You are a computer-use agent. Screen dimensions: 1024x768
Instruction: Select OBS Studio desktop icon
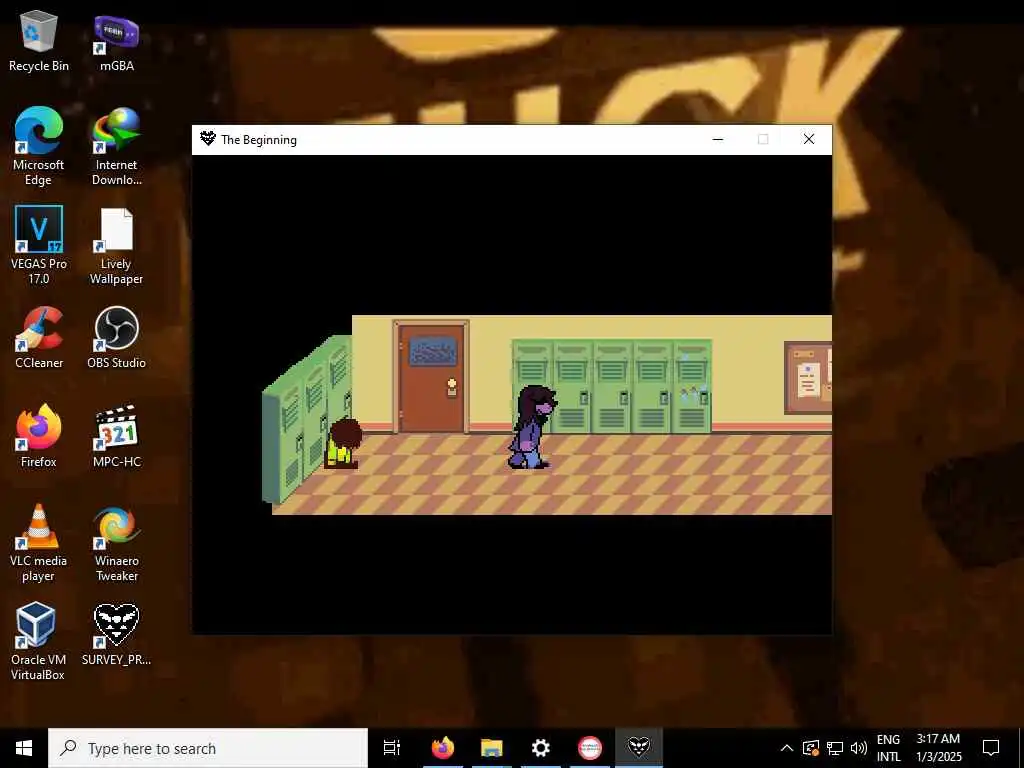(x=116, y=338)
